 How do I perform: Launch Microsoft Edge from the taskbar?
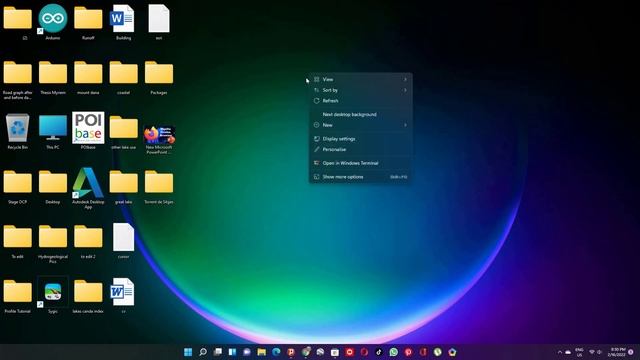click(x=276, y=352)
